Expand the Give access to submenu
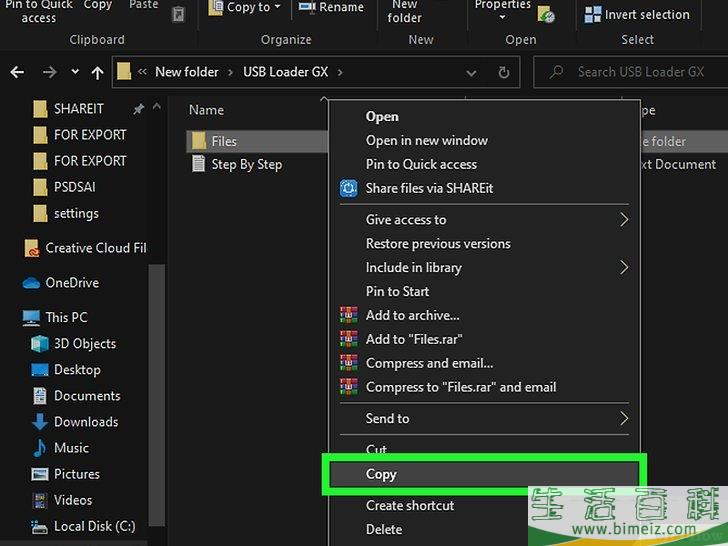Screen dimensions: 728x546 (484, 220)
